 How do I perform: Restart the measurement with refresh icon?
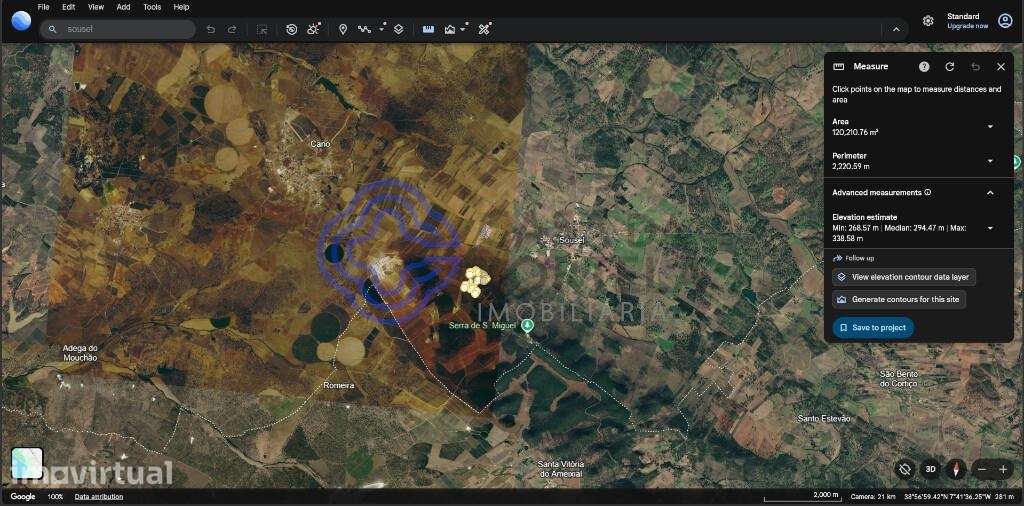(x=950, y=67)
